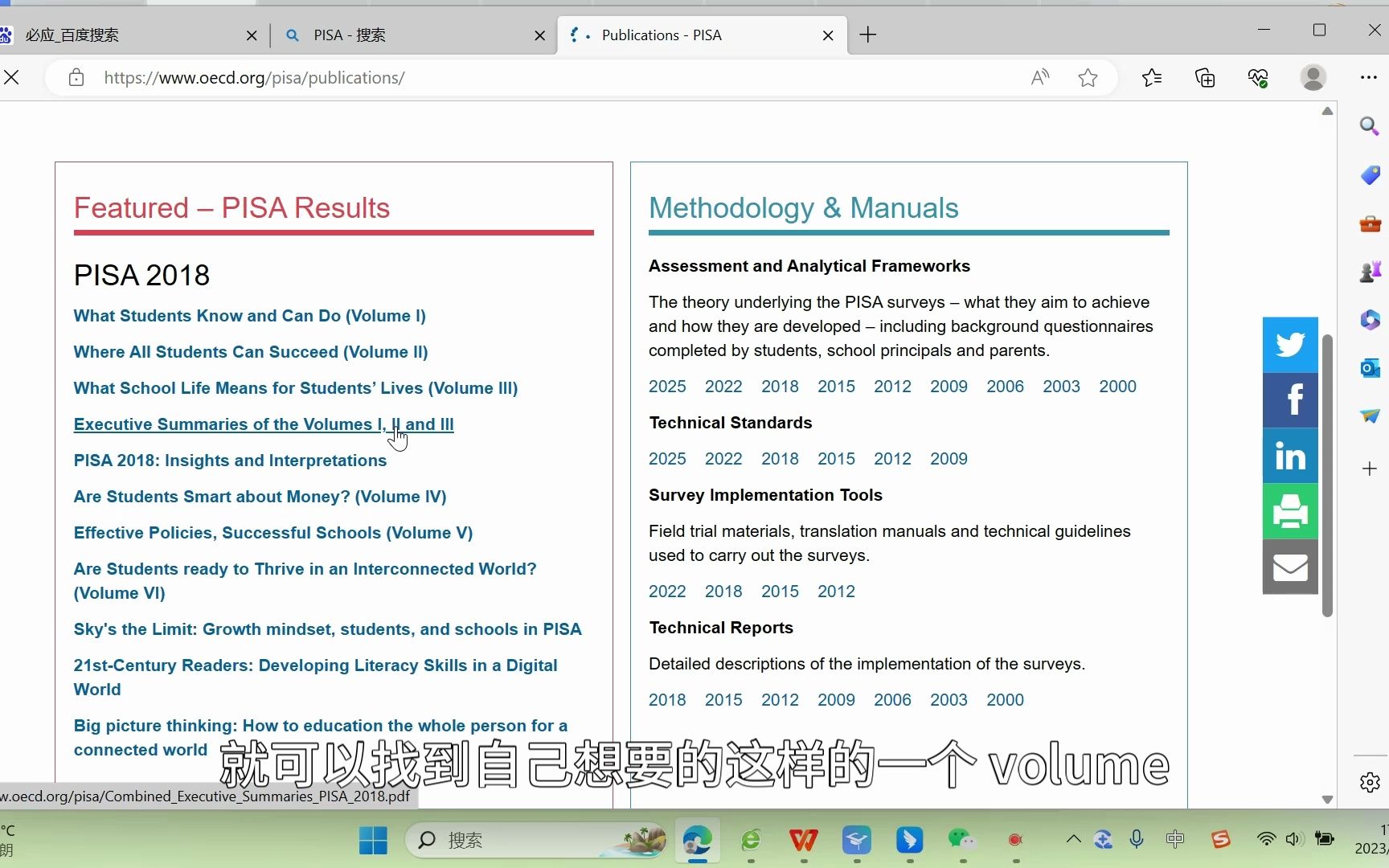
Task: Click page scrollbar up arrow
Action: (1327, 111)
